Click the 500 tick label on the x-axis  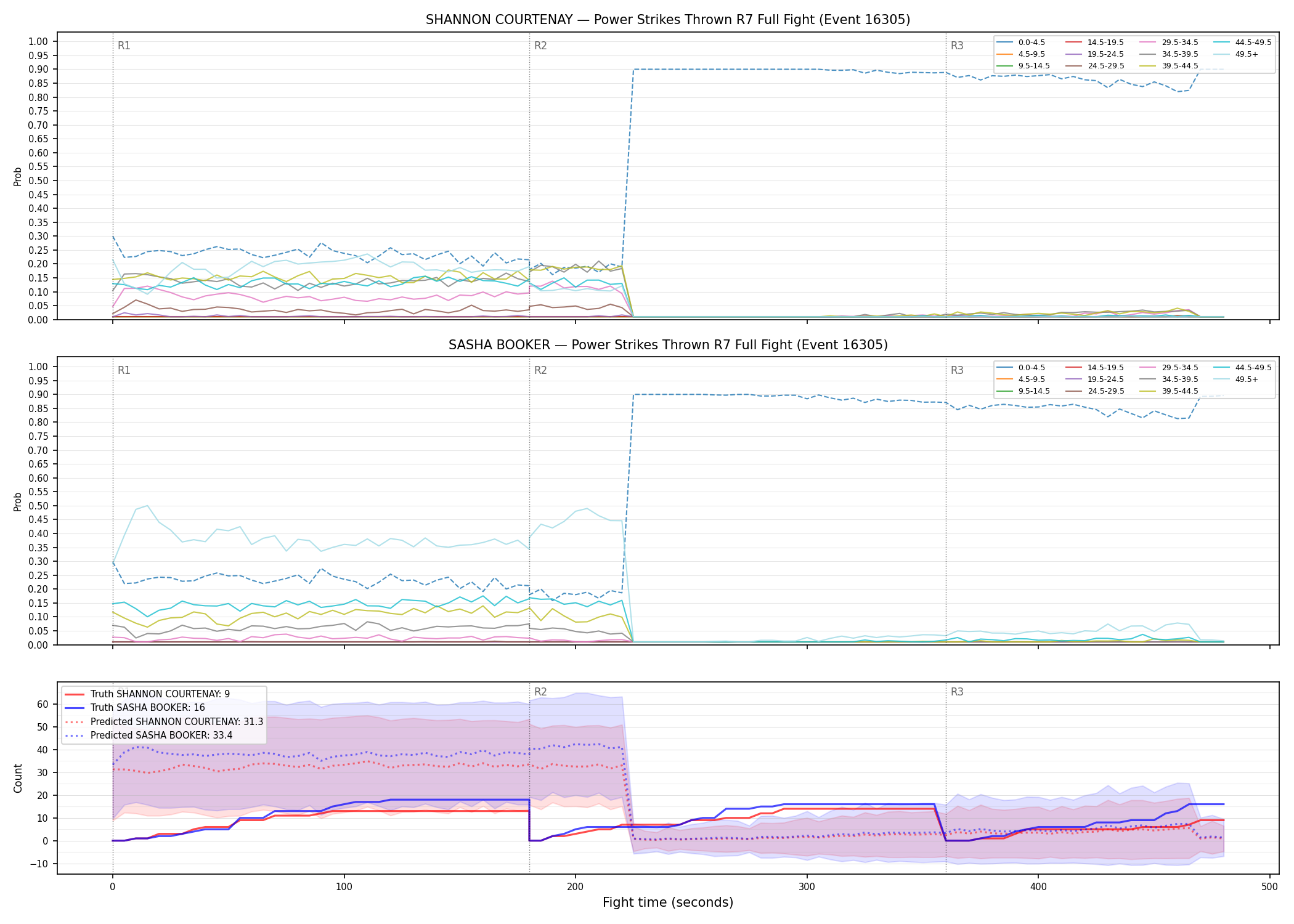(1269, 887)
